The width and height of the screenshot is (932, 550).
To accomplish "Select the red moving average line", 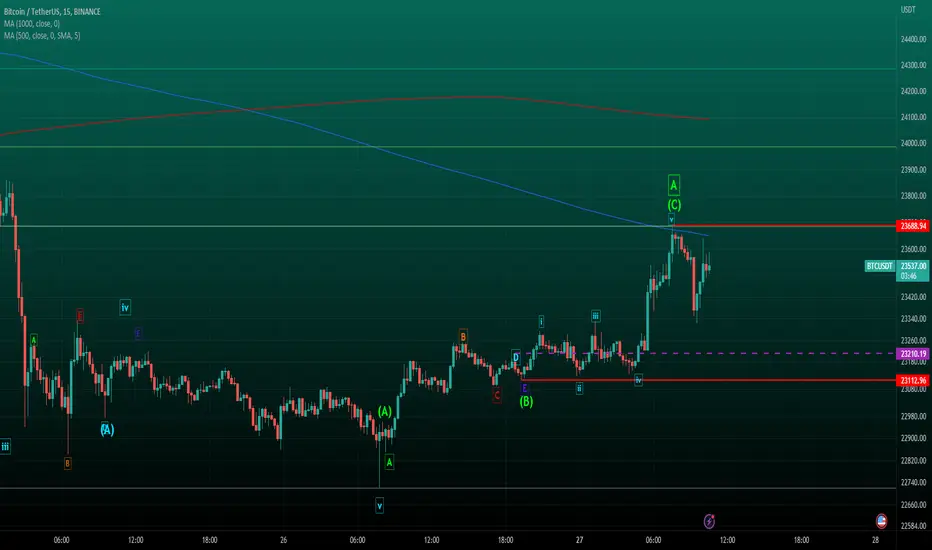I will point(357,102).
